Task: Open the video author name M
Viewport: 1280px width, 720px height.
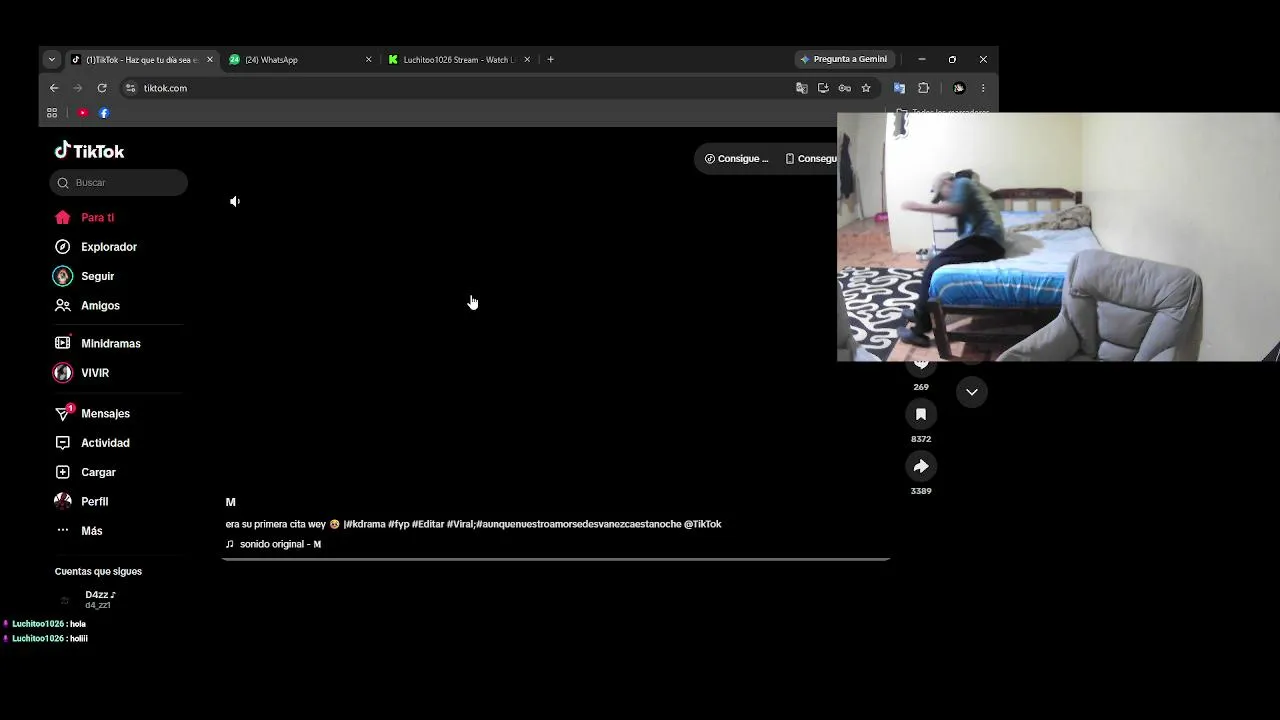Action: point(231,502)
